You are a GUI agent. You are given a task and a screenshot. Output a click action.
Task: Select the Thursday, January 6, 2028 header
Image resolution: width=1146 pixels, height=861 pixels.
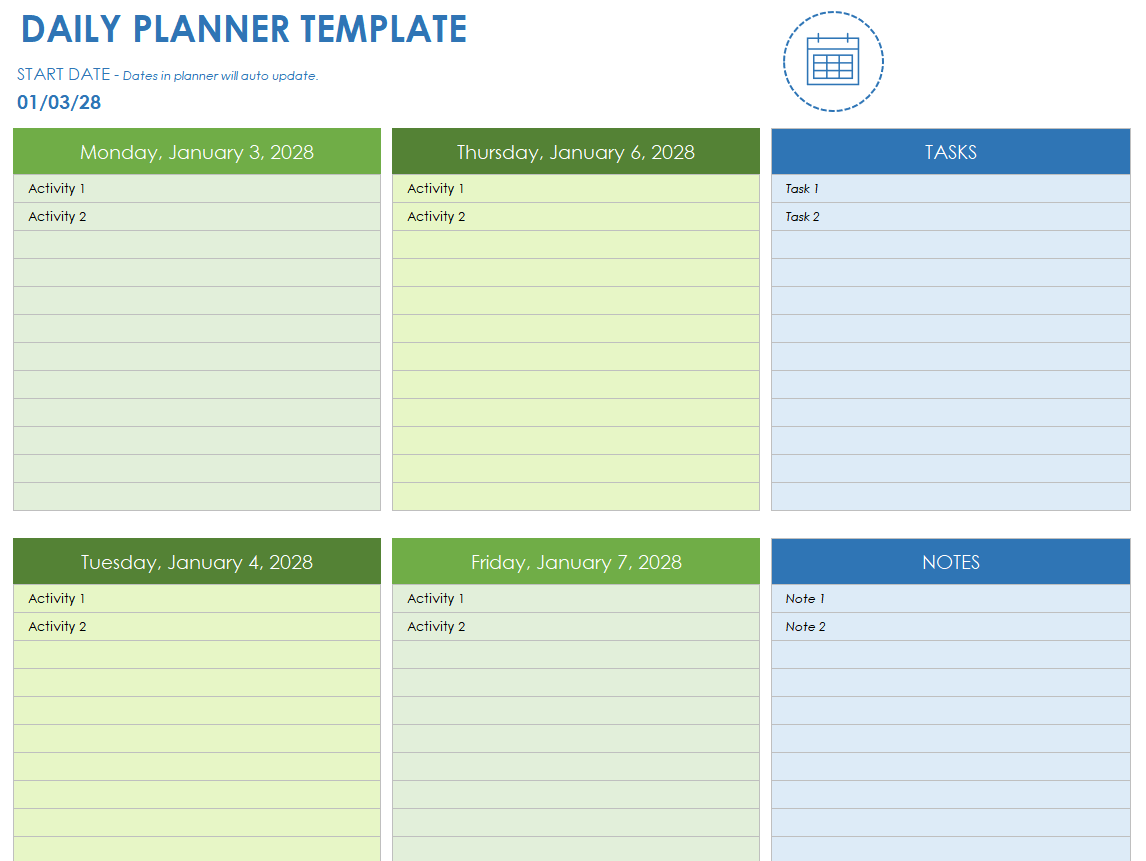pyautogui.click(x=576, y=152)
